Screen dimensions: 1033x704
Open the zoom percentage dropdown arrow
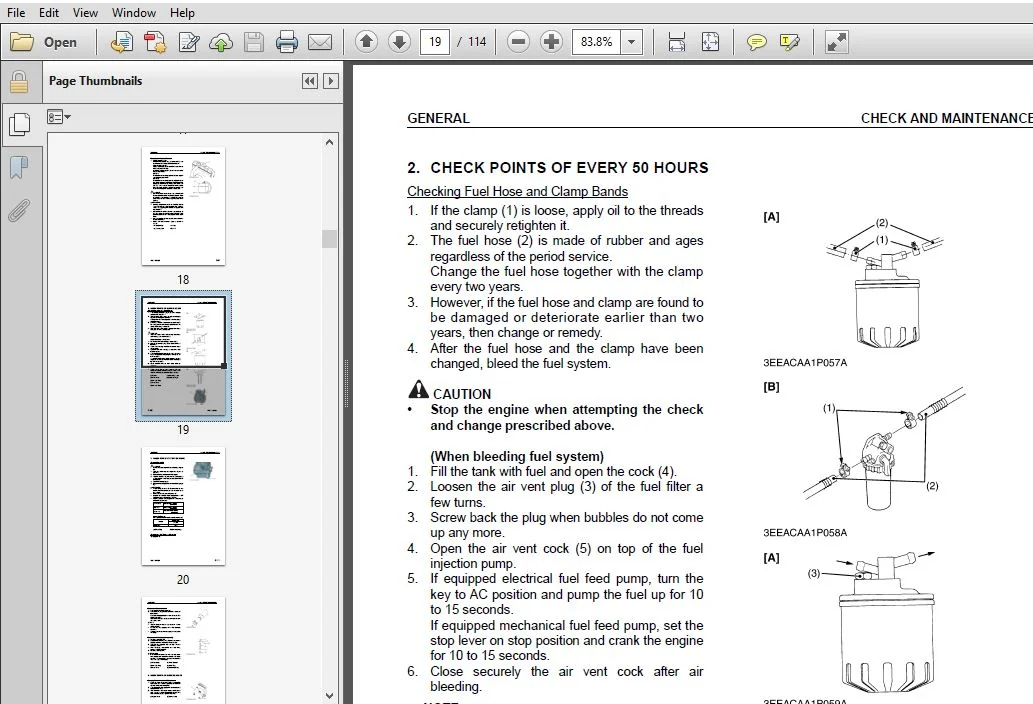point(632,42)
